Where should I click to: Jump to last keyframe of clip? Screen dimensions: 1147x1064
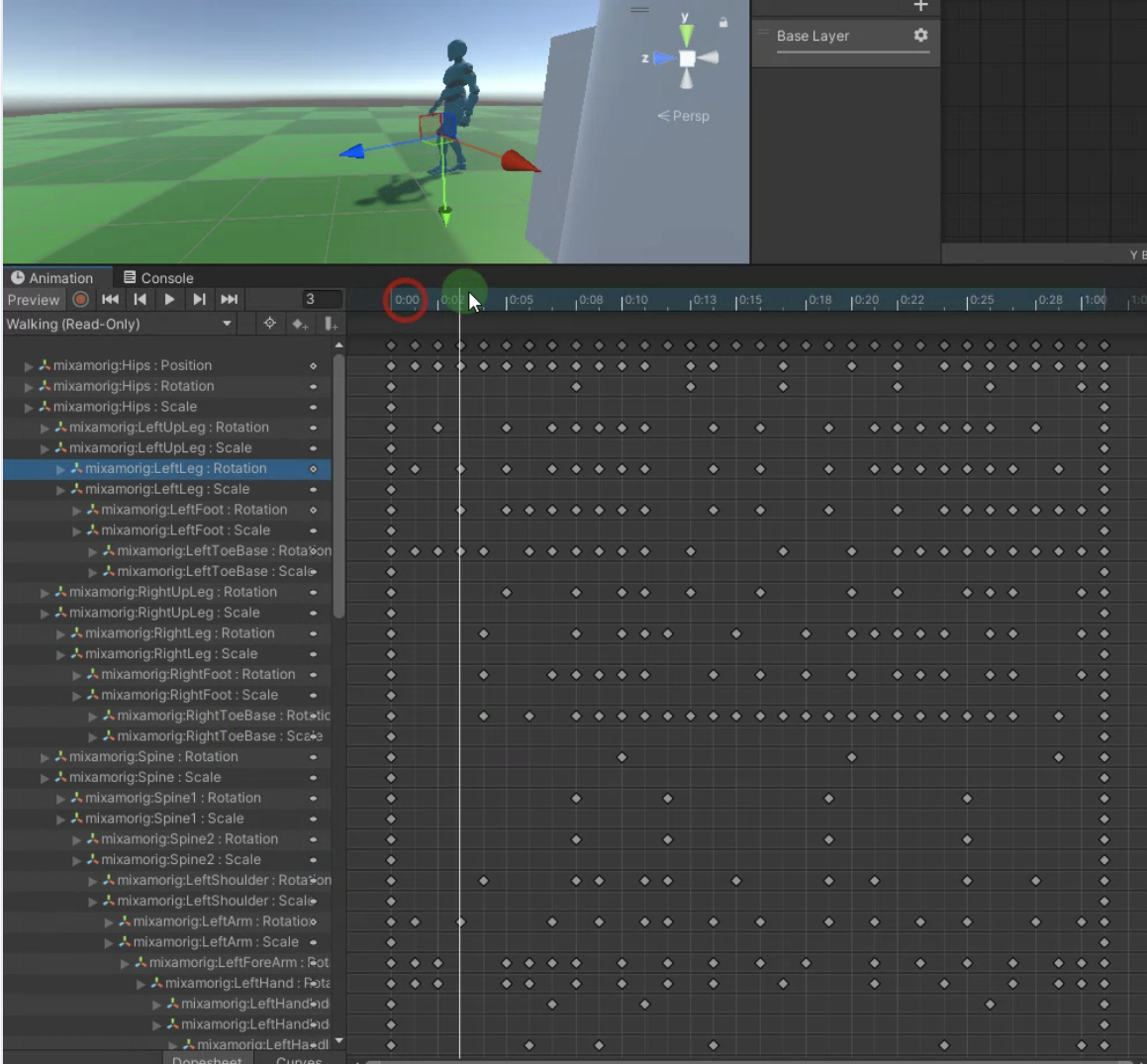229,299
